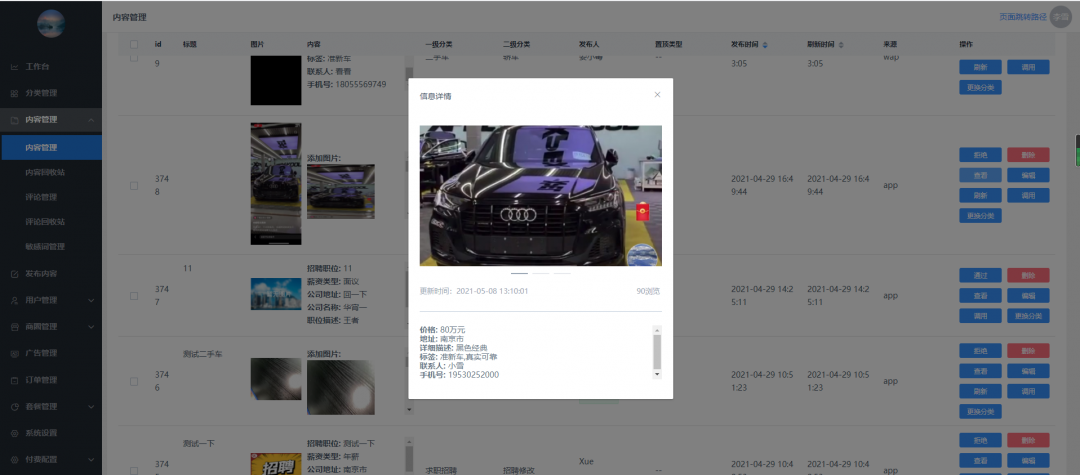1080x475 pixels.
Task: Click the 更新时间 2021-05-08 13:10:01 text
Action: [474, 291]
